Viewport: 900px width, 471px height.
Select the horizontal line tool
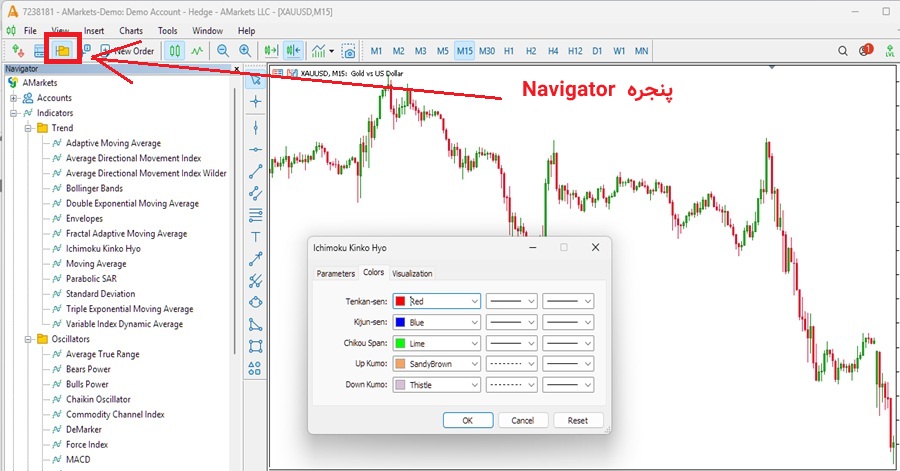pyautogui.click(x=255, y=150)
